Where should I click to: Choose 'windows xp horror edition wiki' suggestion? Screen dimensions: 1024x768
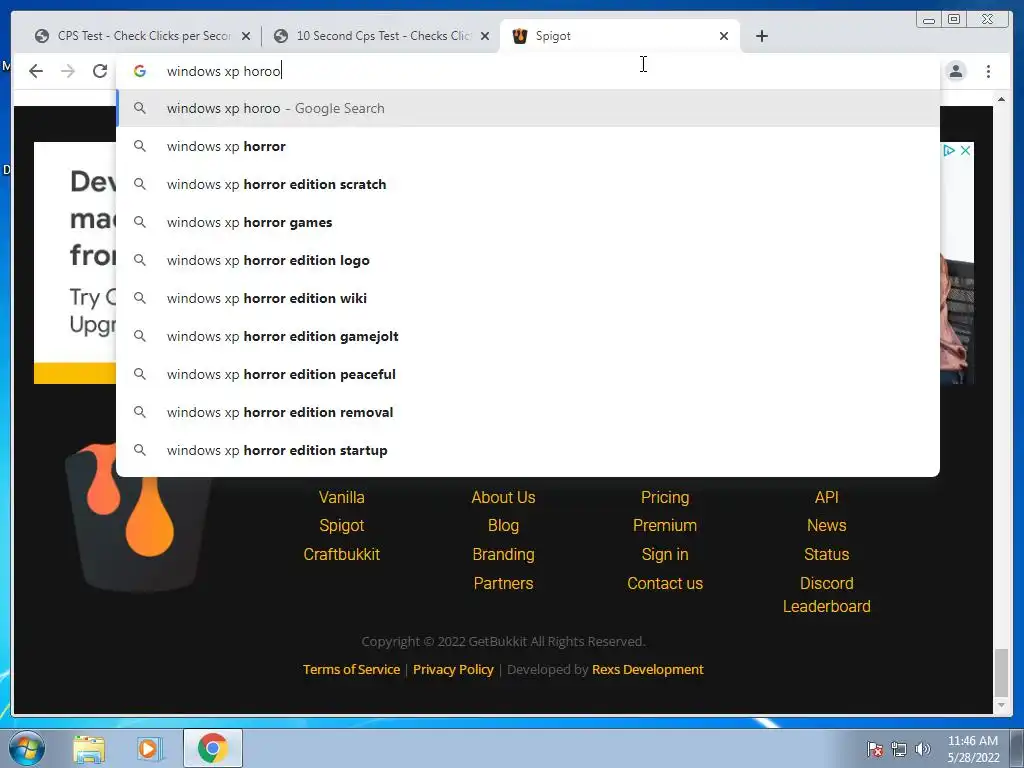coord(528,298)
